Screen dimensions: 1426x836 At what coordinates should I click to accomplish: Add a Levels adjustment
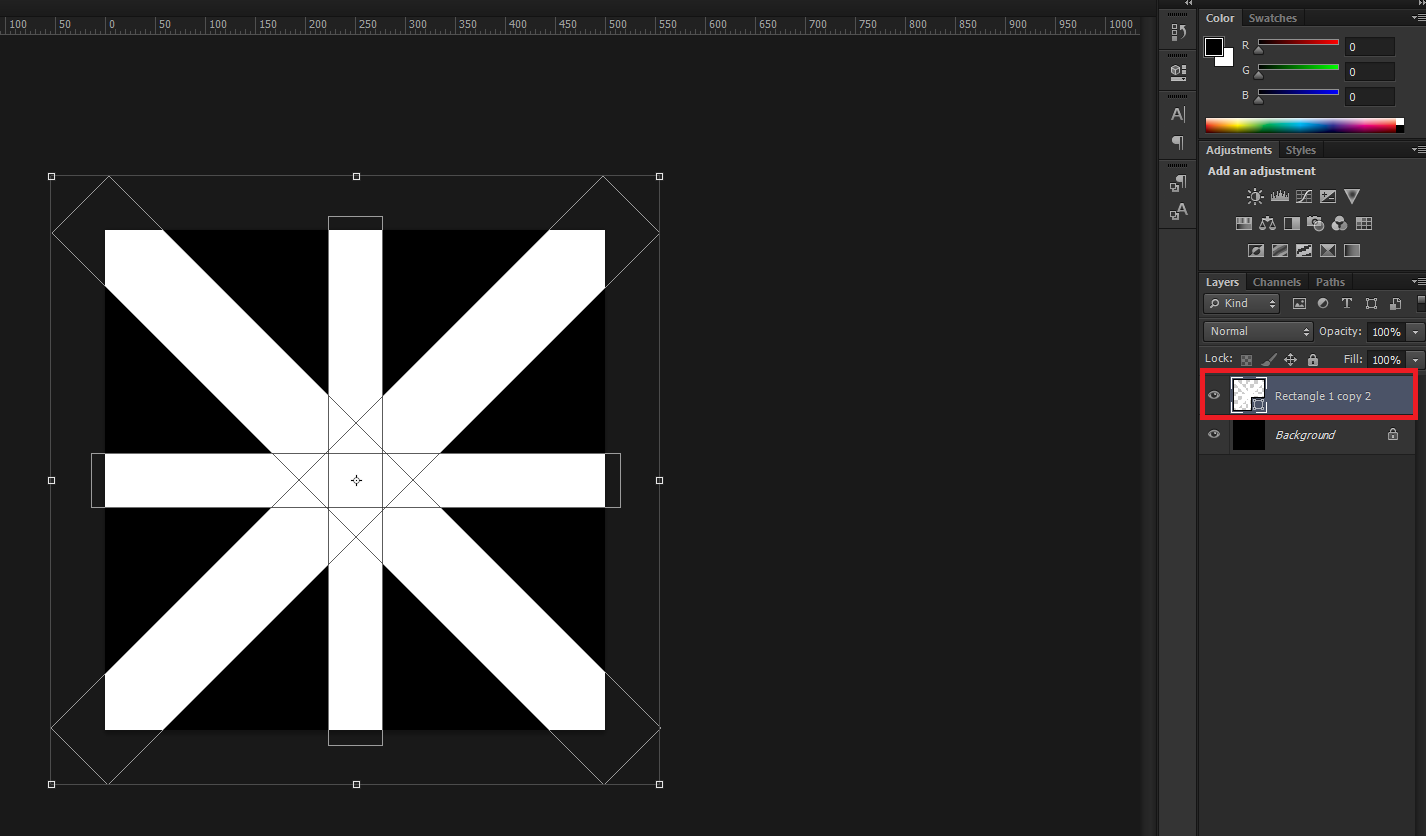tap(1279, 197)
